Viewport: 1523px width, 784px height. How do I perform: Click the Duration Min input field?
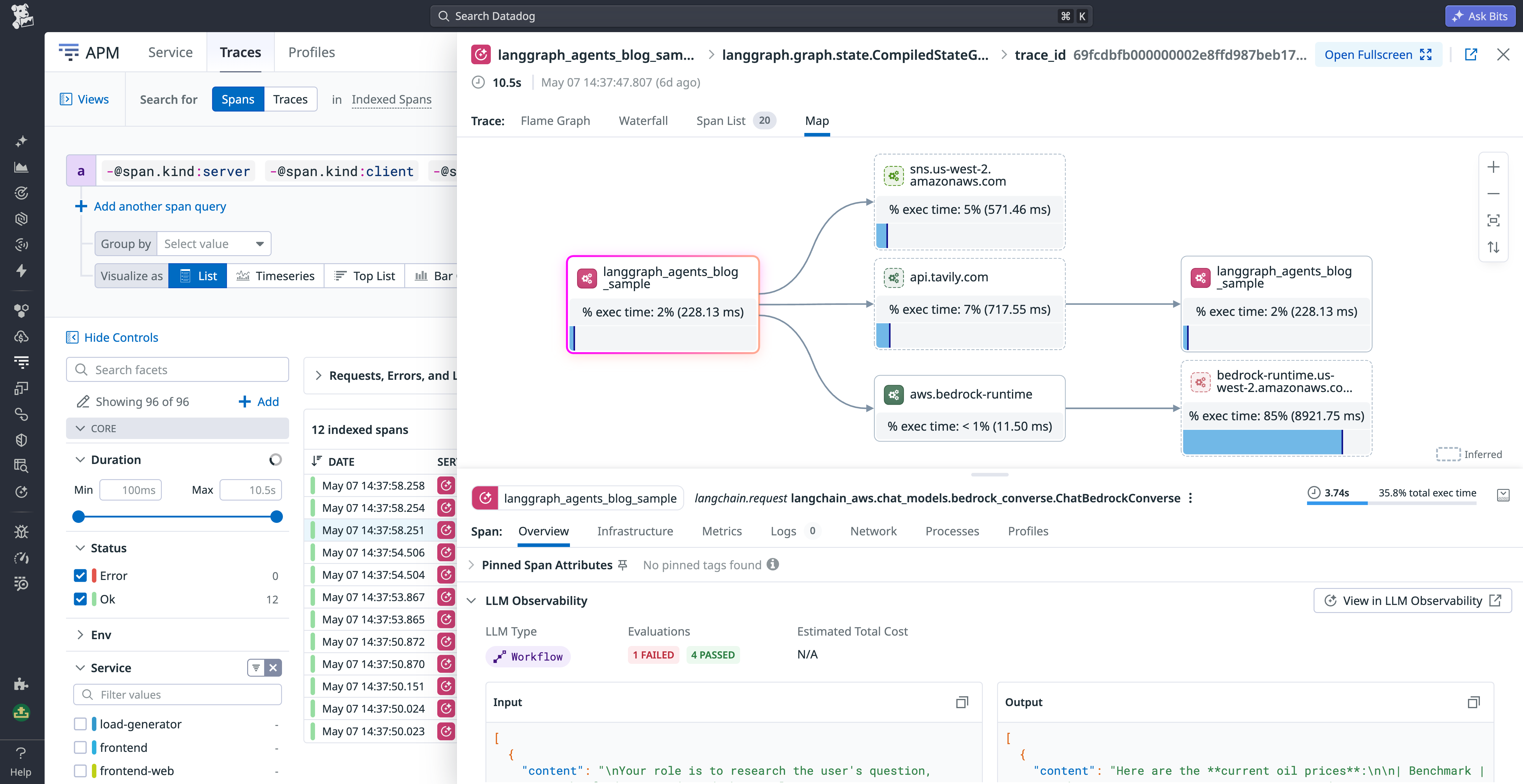click(x=130, y=490)
